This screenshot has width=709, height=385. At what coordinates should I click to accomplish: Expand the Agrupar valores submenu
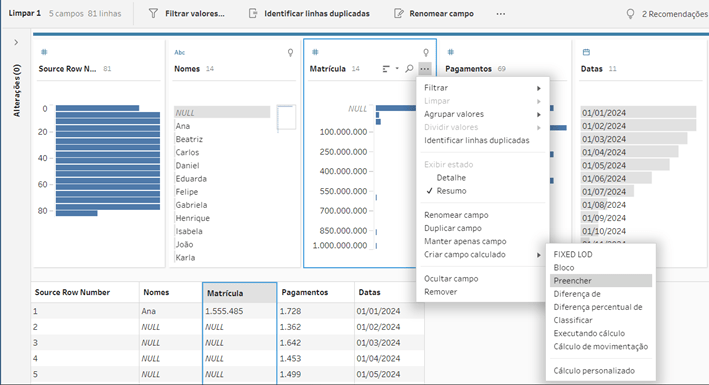point(482,114)
